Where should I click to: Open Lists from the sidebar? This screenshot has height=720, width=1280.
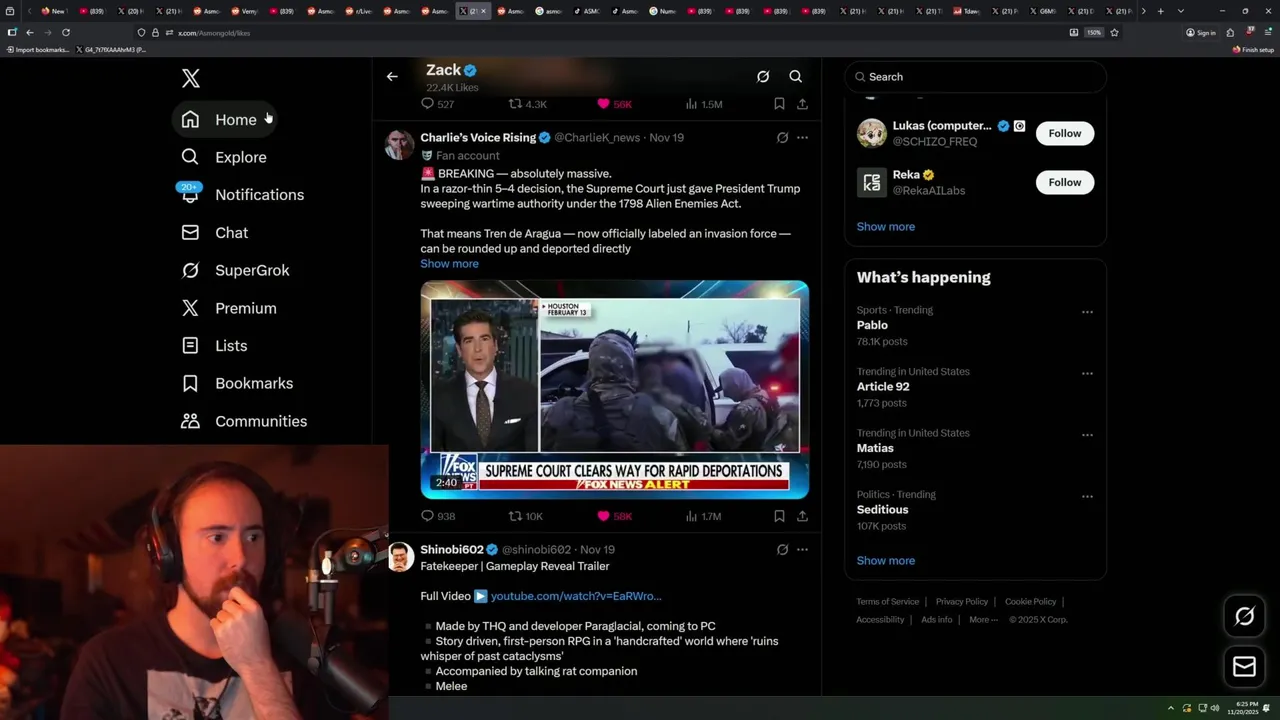[x=214, y=346]
